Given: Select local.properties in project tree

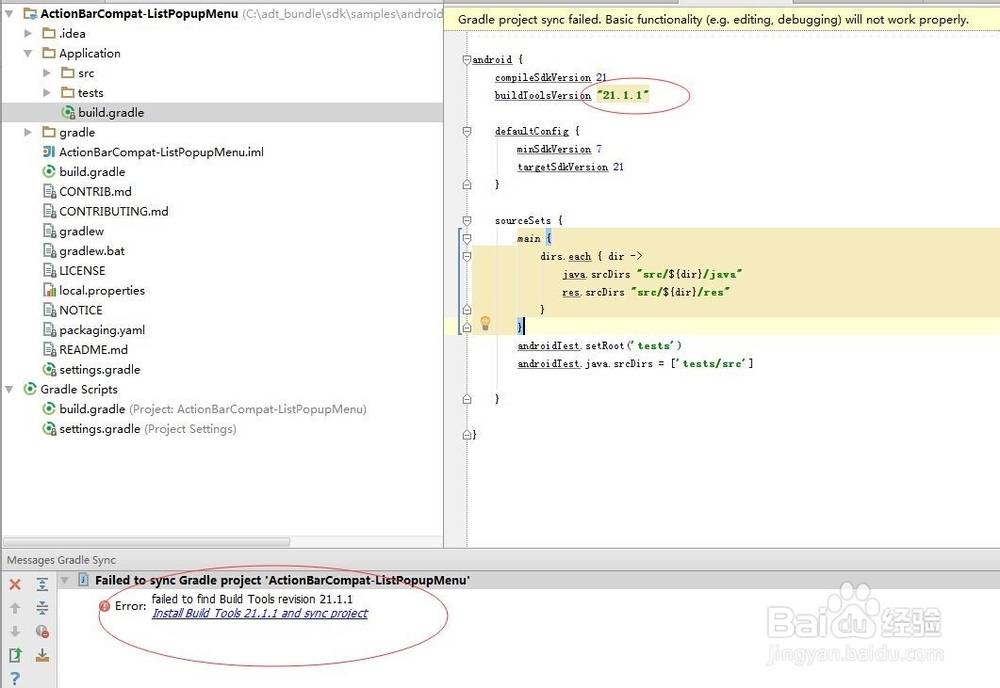Looking at the screenshot, I should click(102, 290).
